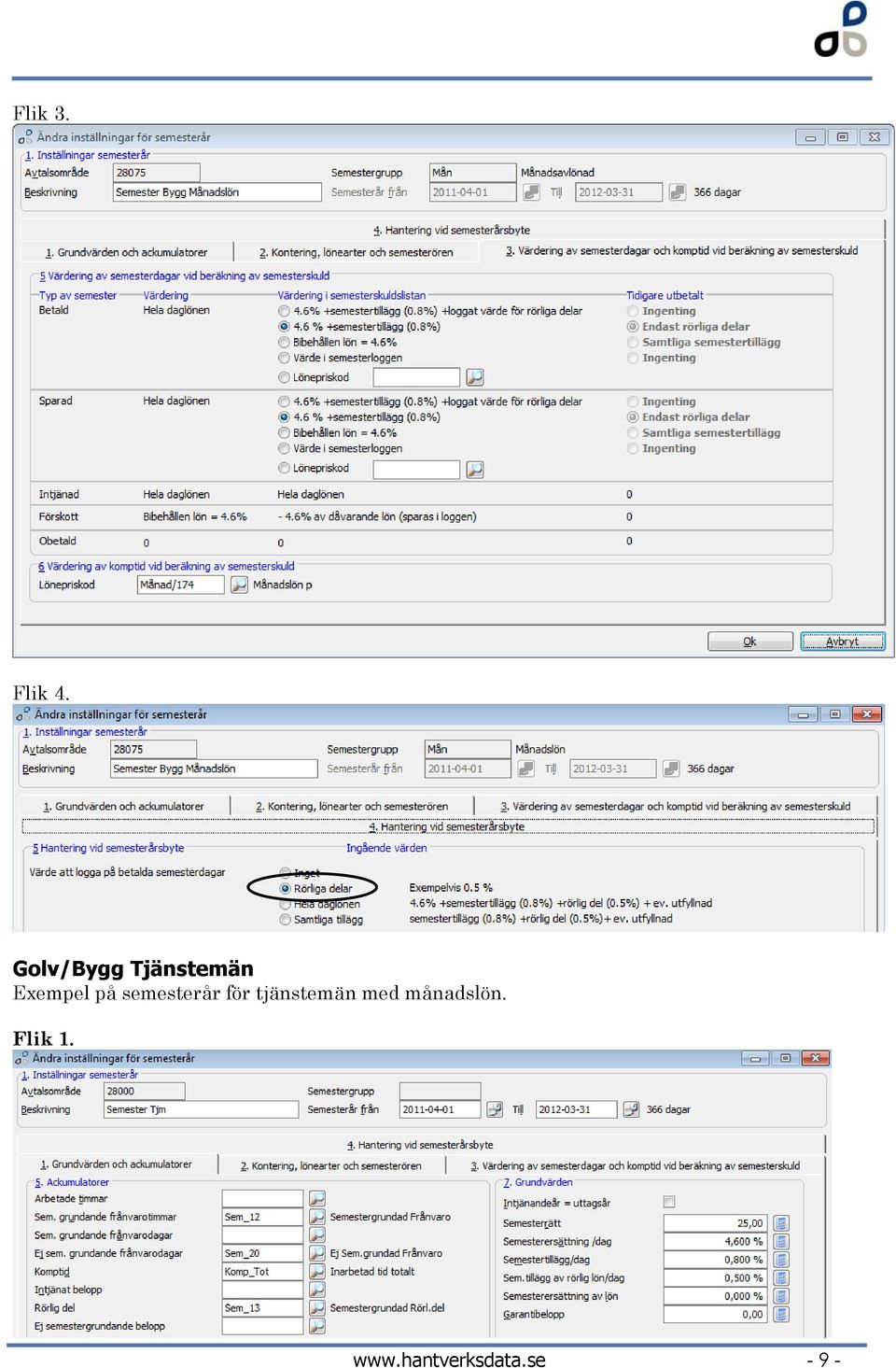The width and height of the screenshot is (896, 1368).
Task: Open calendar for Semesterår från in Semester Tjm window
Action: (495, 1109)
